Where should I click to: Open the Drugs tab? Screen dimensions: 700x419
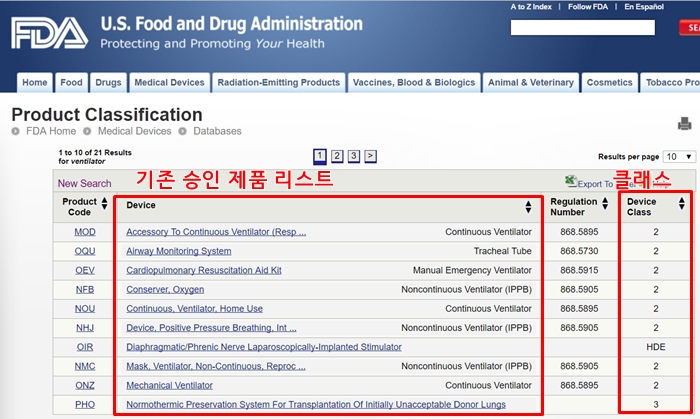[x=108, y=83]
